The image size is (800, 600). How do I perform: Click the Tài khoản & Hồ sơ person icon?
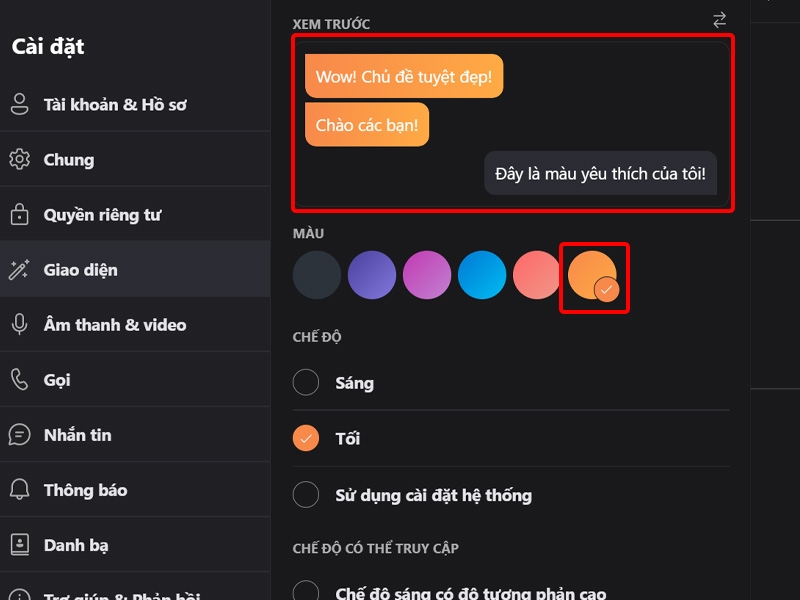pyautogui.click(x=19, y=104)
